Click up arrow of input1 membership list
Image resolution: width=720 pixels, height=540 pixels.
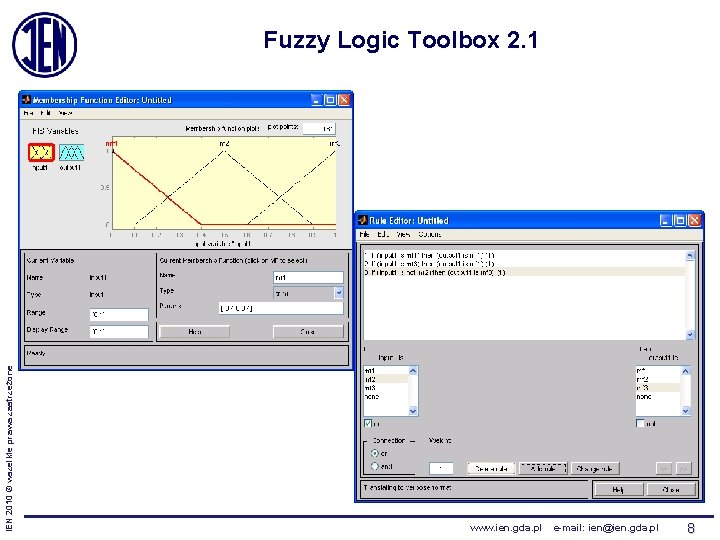(413, 371)
